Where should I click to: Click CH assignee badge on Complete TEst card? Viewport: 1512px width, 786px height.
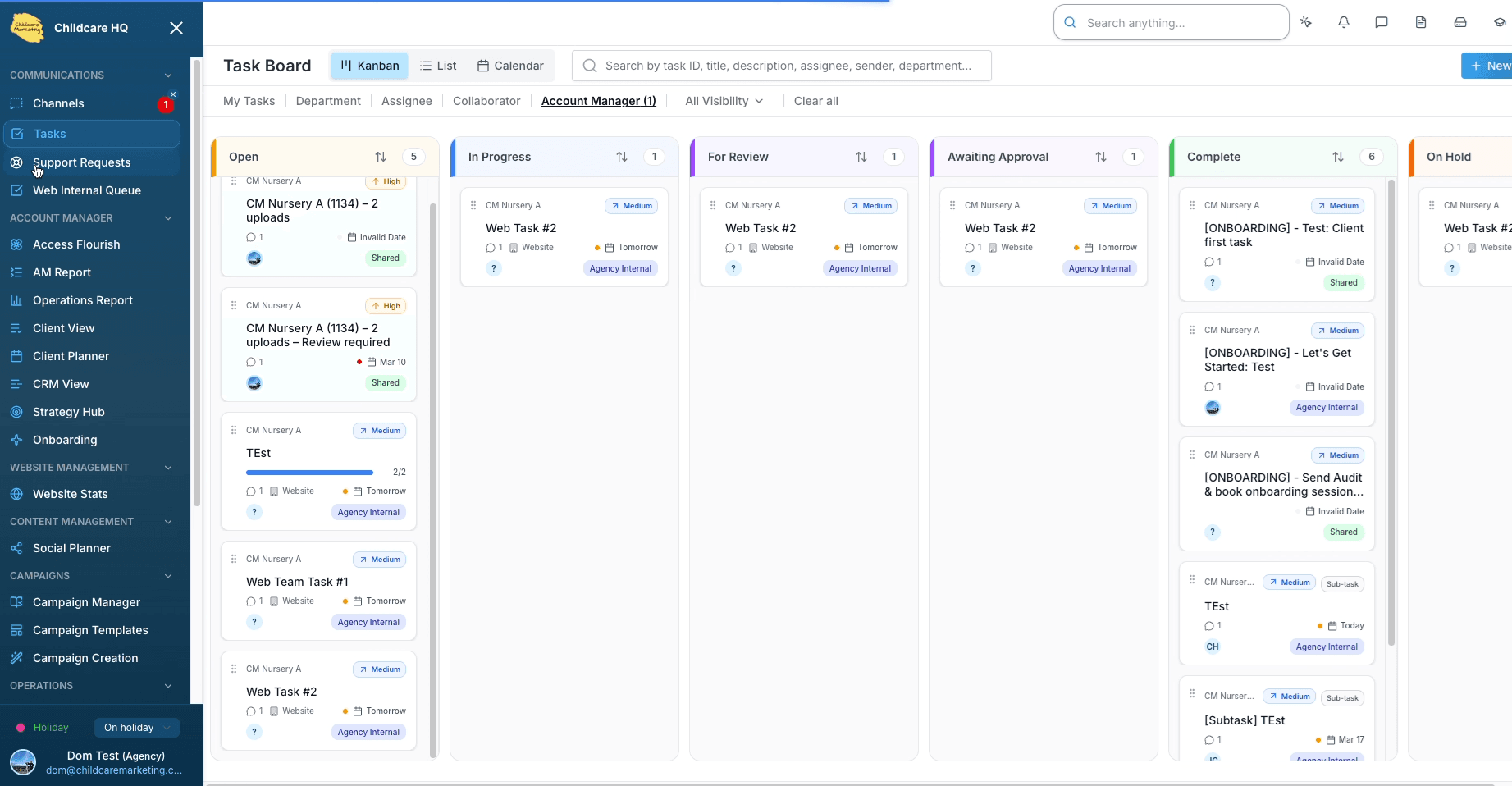1213,647
